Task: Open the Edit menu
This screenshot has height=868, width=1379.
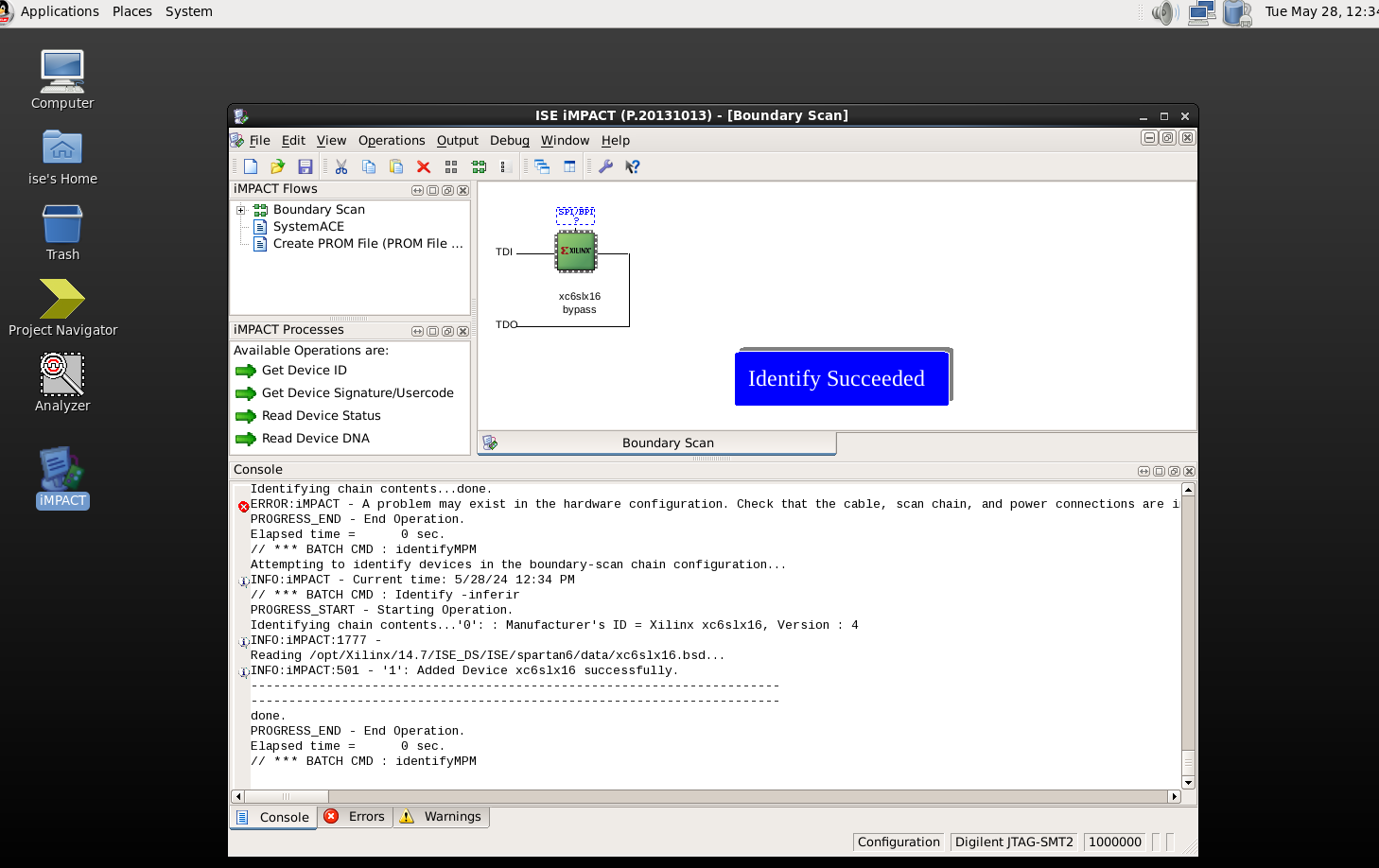Action: point(293,141)
